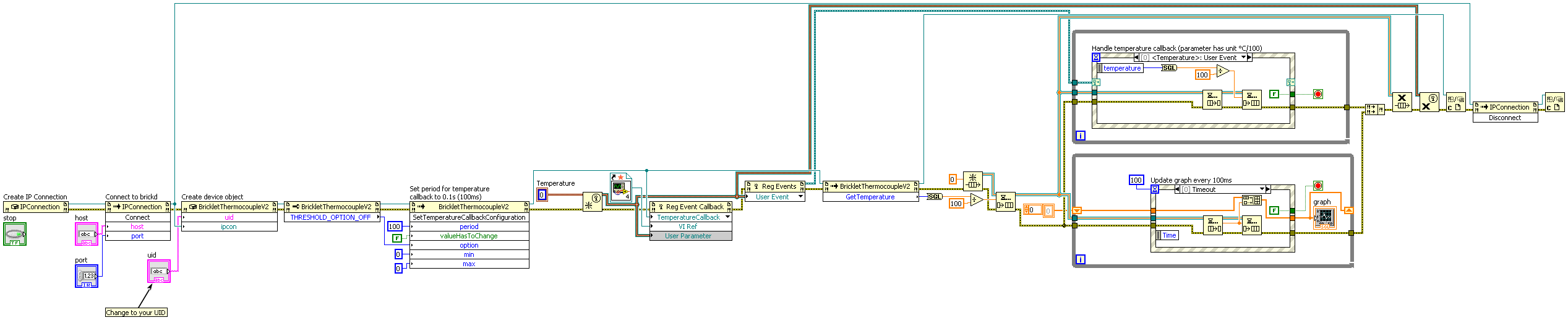Select the static VI reference icon
This screenshot has height=320, width=1568.
620,187
